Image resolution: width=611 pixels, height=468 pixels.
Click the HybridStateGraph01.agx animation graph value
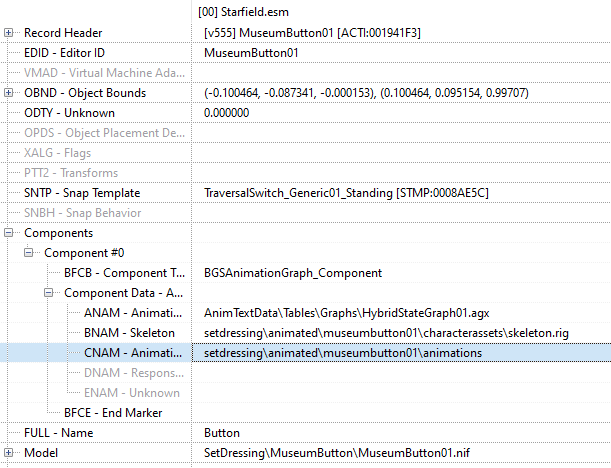click(346, 313)
